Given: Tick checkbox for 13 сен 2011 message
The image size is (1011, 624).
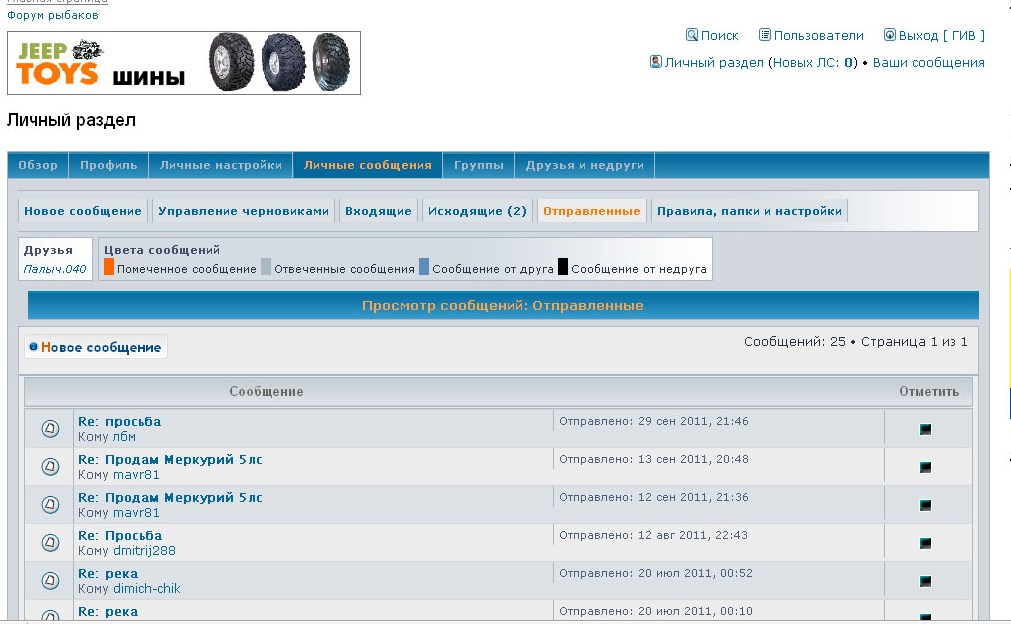Looking at the screenshot, I should pyautogui.click(x=926, y=467).
